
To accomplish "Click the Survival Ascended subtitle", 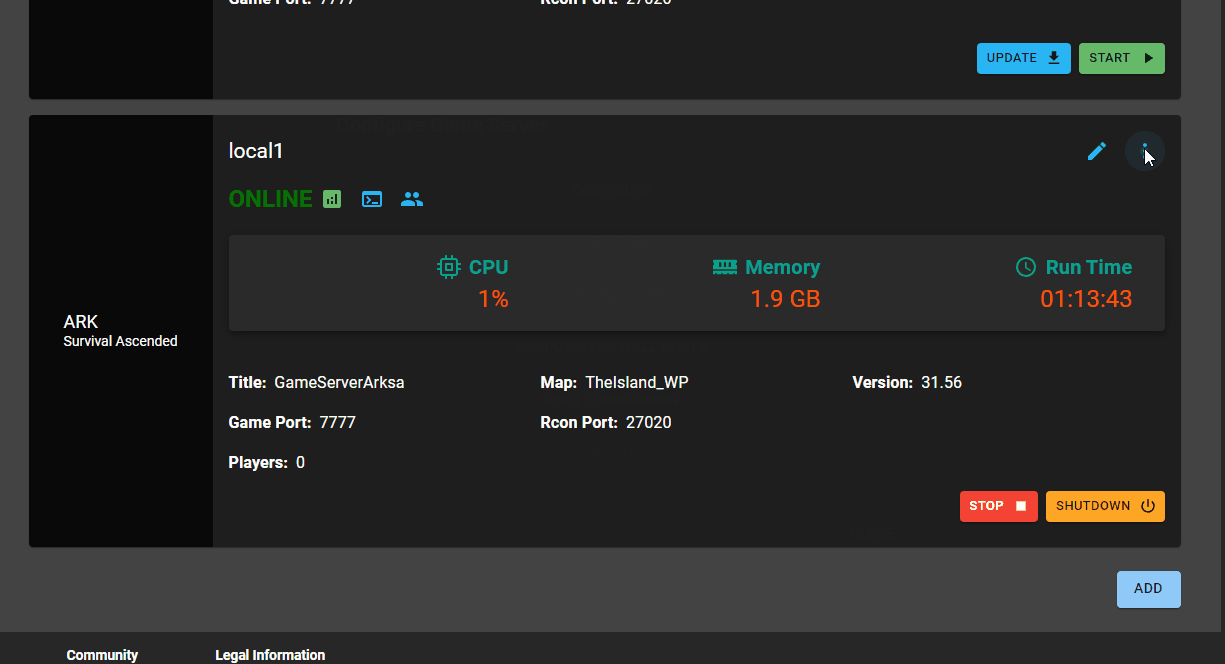I will (x=120, y=341).
